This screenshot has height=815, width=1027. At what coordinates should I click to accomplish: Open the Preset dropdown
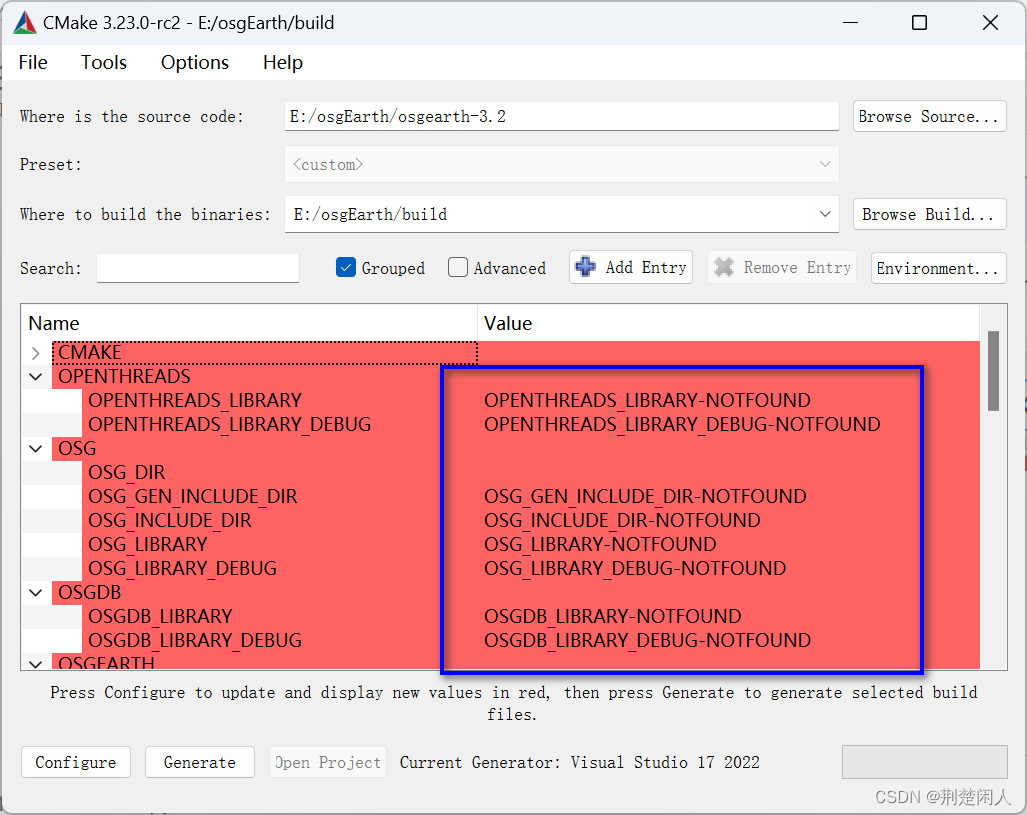tap(561, 164)
